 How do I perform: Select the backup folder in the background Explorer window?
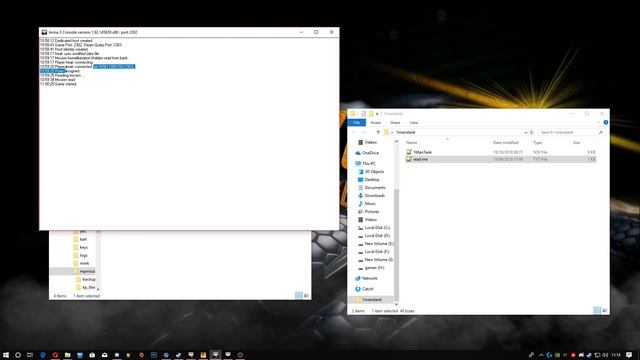point(89,279)
